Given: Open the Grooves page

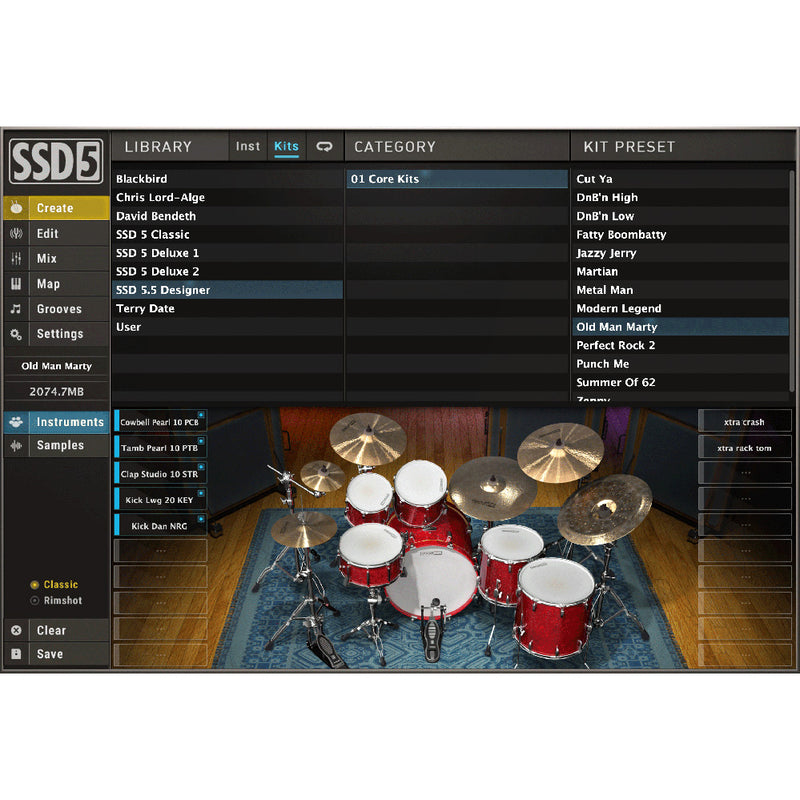Looking at the screenshot, I should coord(56,309).
